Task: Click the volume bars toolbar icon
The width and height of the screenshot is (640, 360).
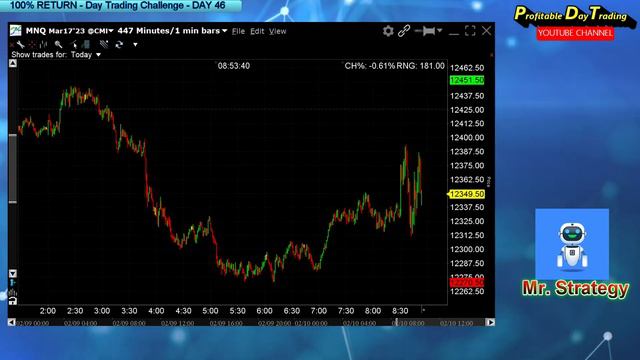Action: 86,44
